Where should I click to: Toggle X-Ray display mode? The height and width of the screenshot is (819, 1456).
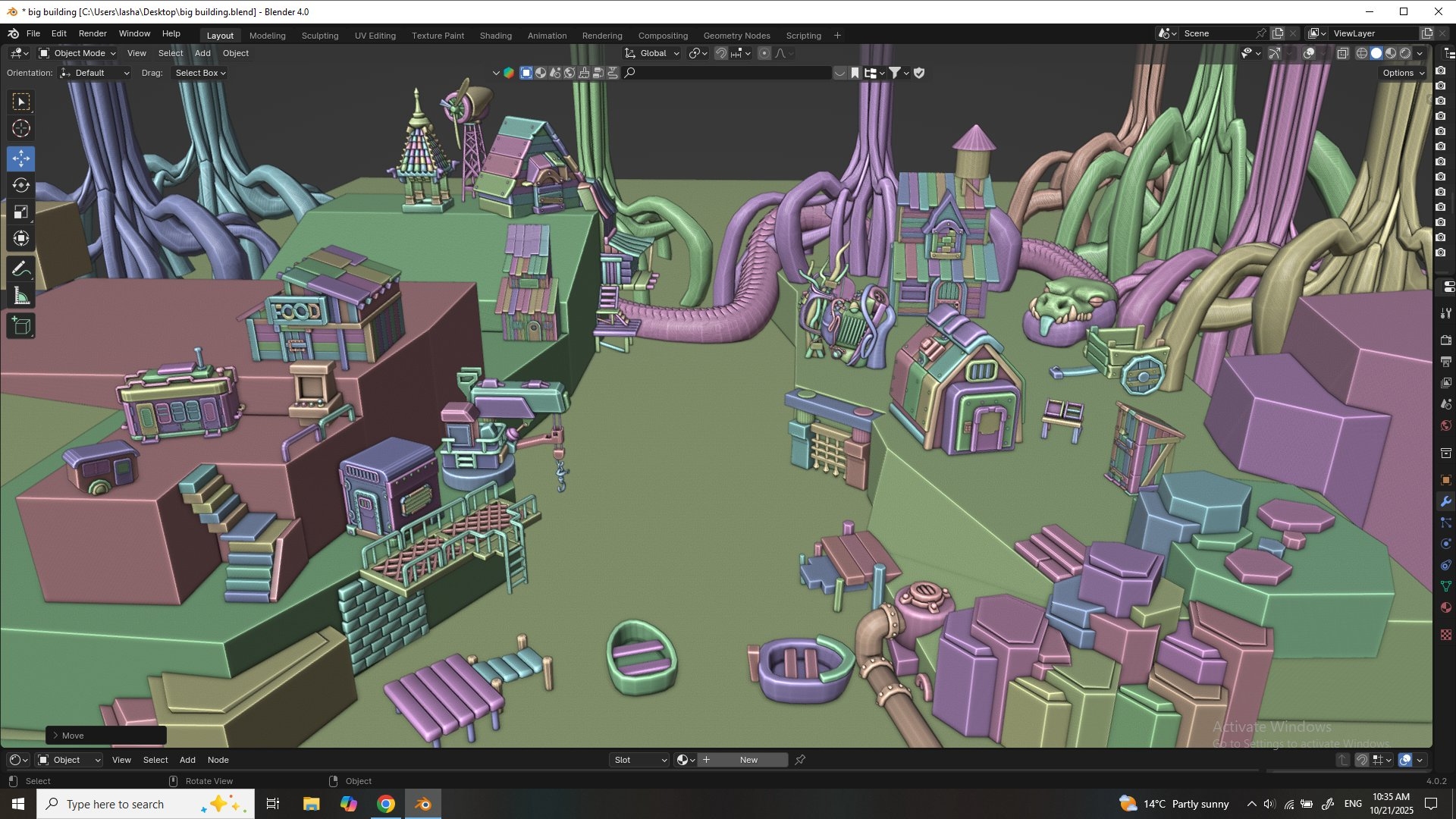[x=1342, y=53]
